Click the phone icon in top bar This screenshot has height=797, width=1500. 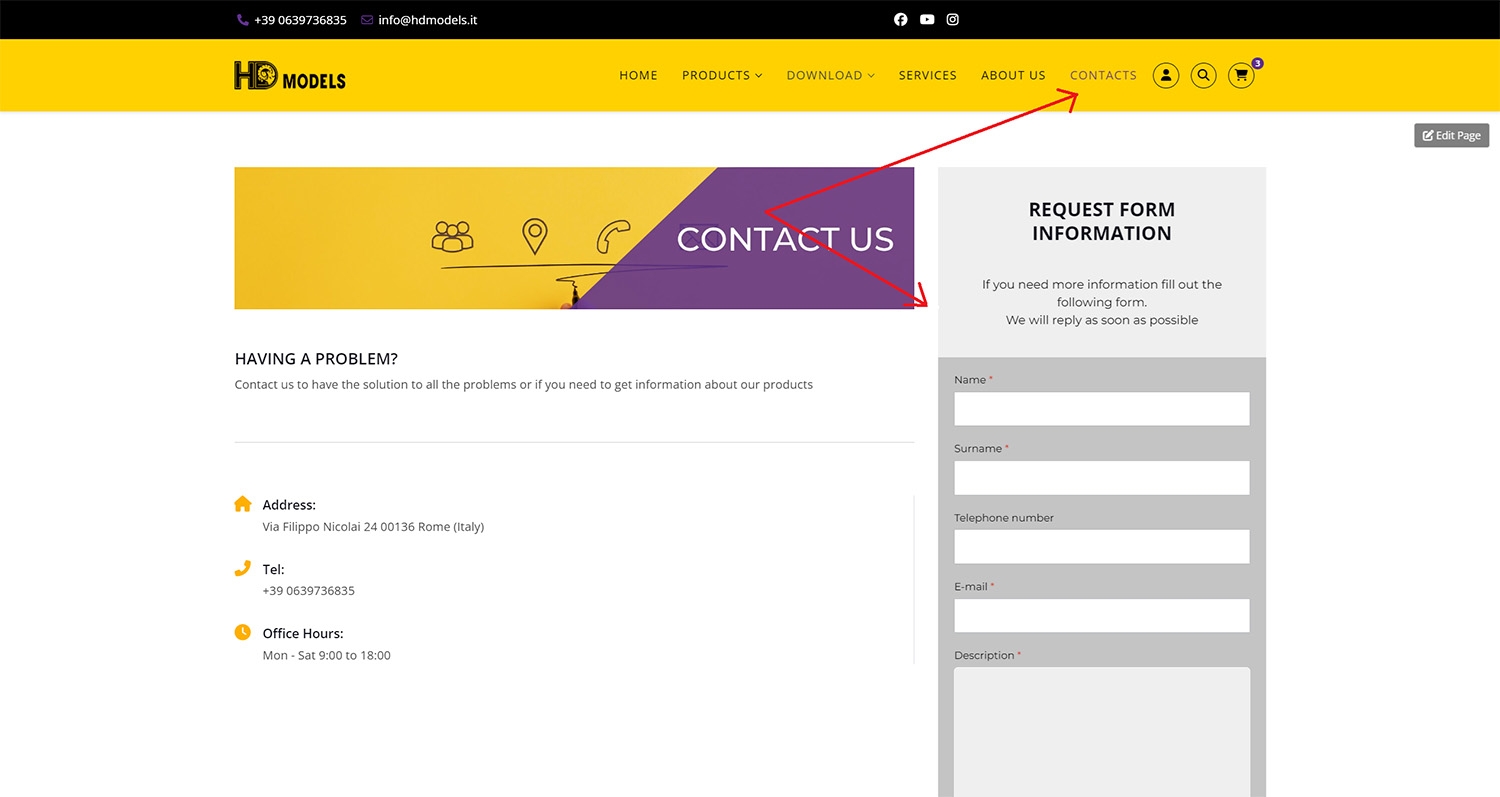(x=243, y=20)
